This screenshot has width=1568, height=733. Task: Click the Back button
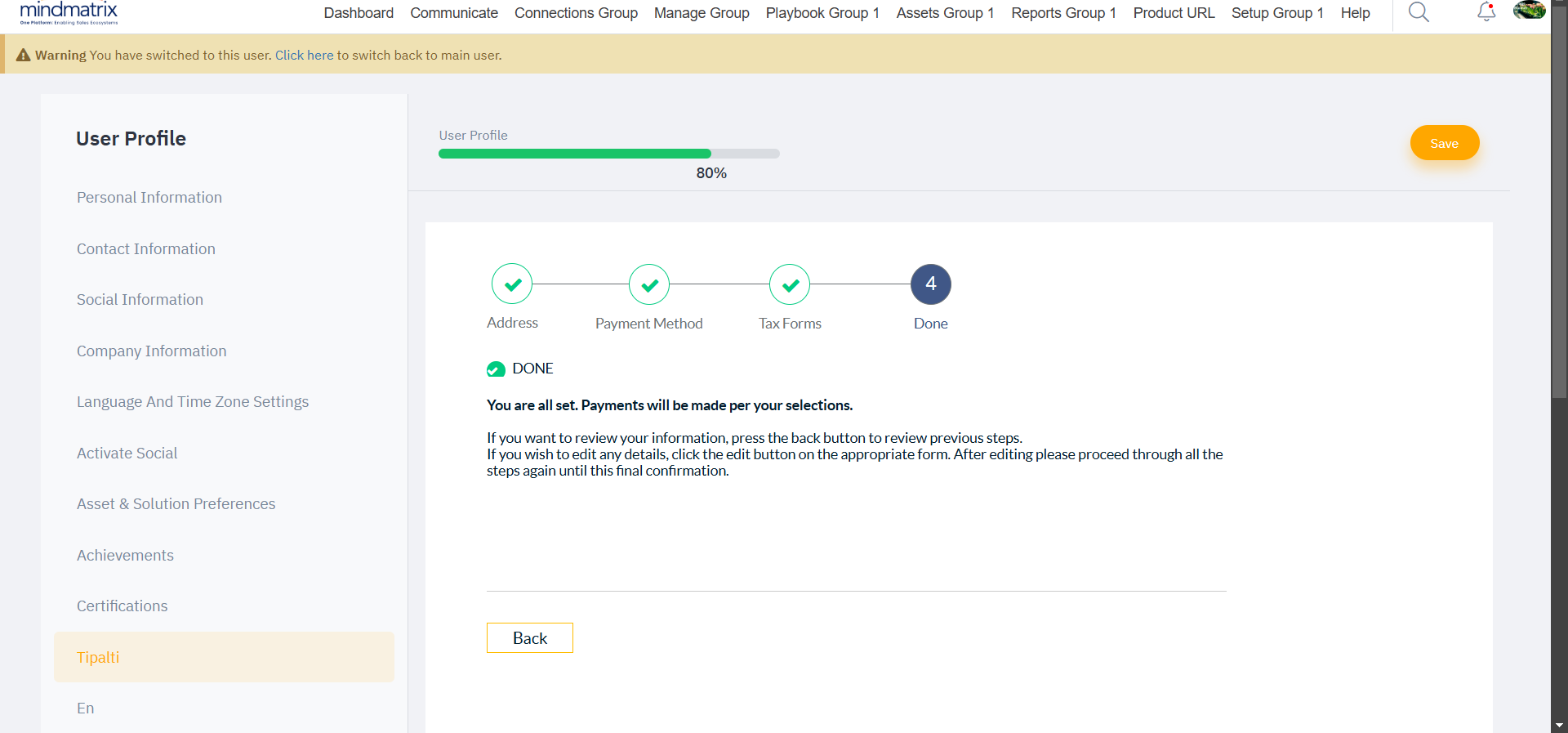pos(530,638)
